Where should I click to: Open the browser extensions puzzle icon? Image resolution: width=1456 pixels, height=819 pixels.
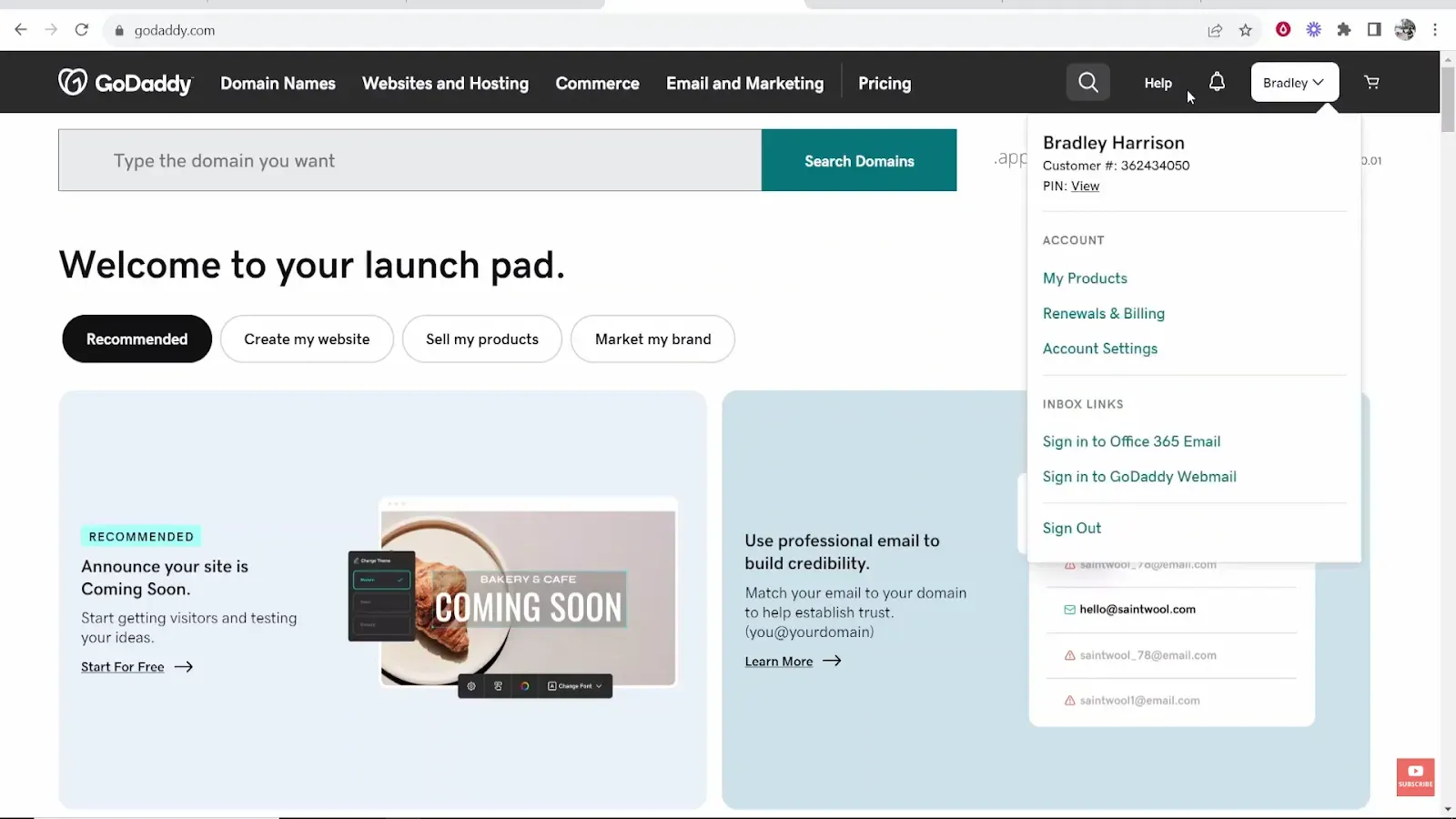tap(1344, 30)
